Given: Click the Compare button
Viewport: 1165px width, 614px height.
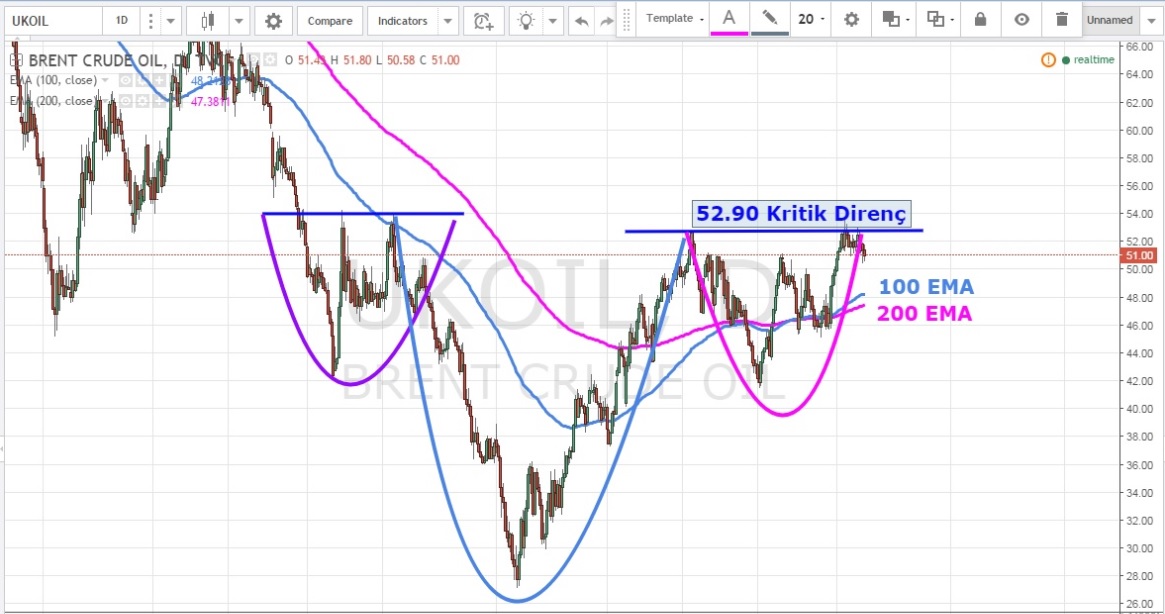Looking at the screenshot, I should (x=329, y=20).
